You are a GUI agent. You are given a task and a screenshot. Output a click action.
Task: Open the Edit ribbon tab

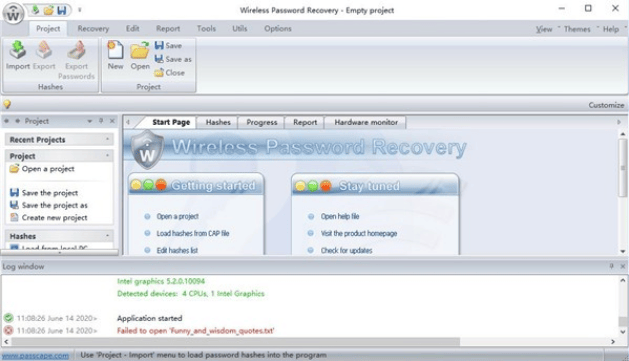pos(132,28)
